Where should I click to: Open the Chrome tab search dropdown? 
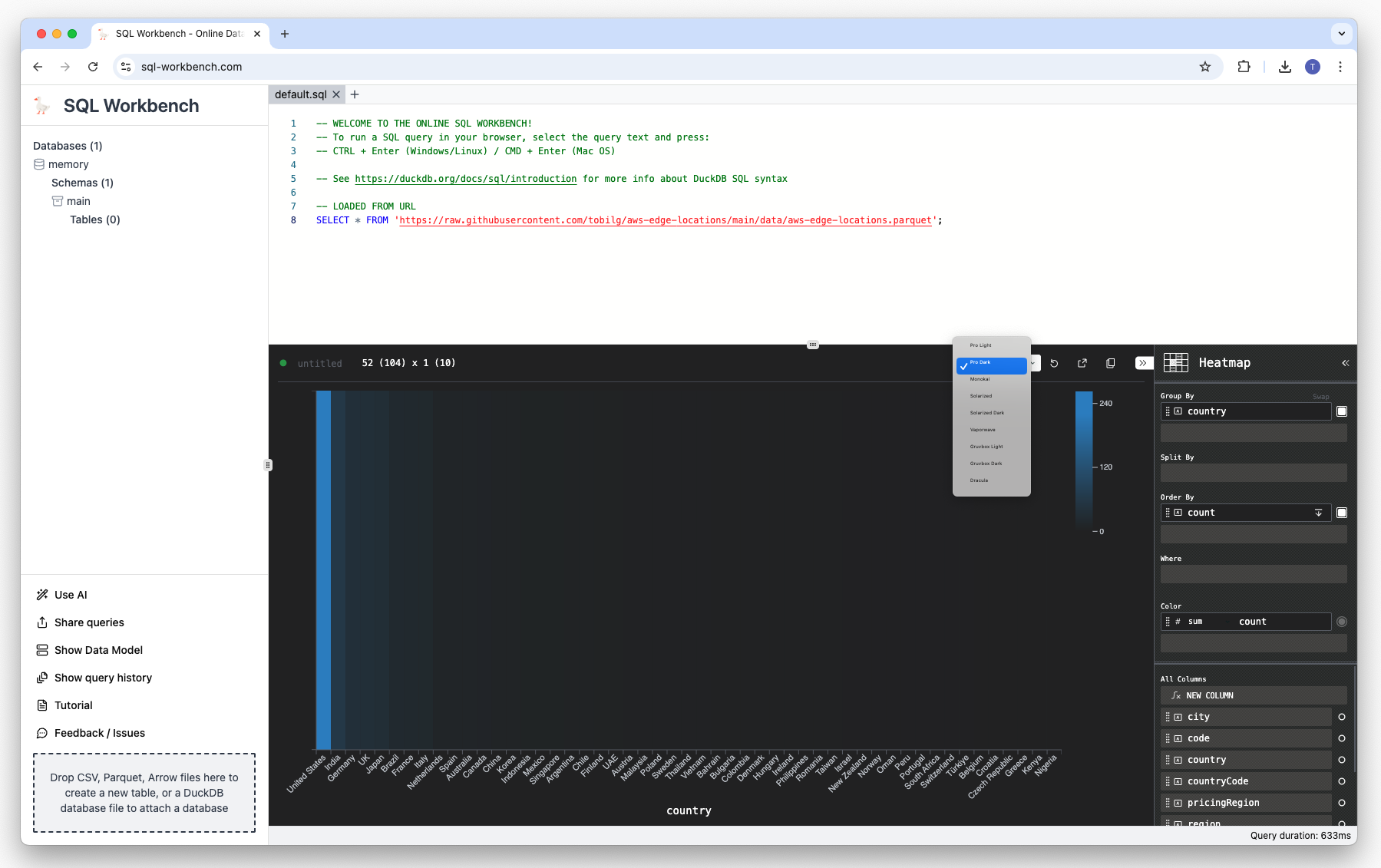[x=1341, y=34]
